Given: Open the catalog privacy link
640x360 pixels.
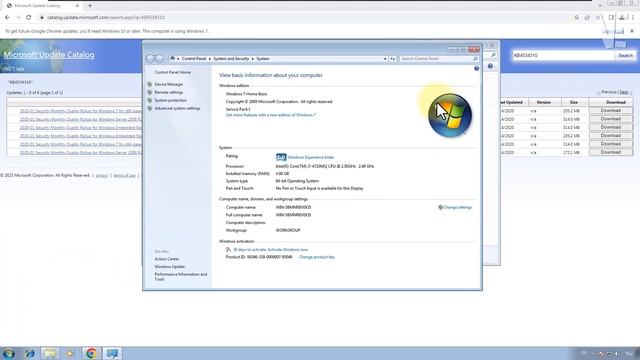Looking at the screenshot, I should [x=102, y=176].
